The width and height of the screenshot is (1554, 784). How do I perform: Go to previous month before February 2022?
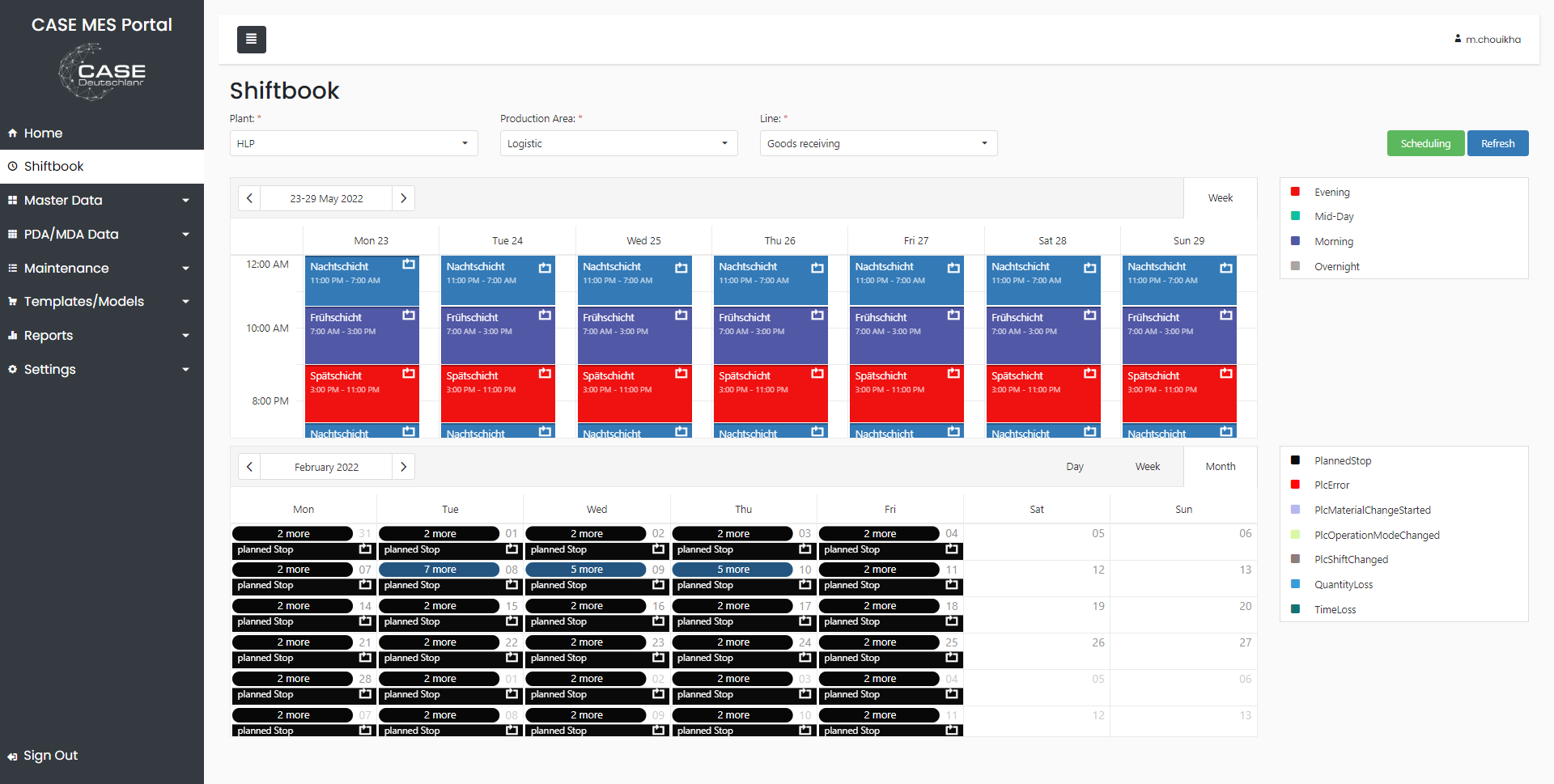coord(249,467)
